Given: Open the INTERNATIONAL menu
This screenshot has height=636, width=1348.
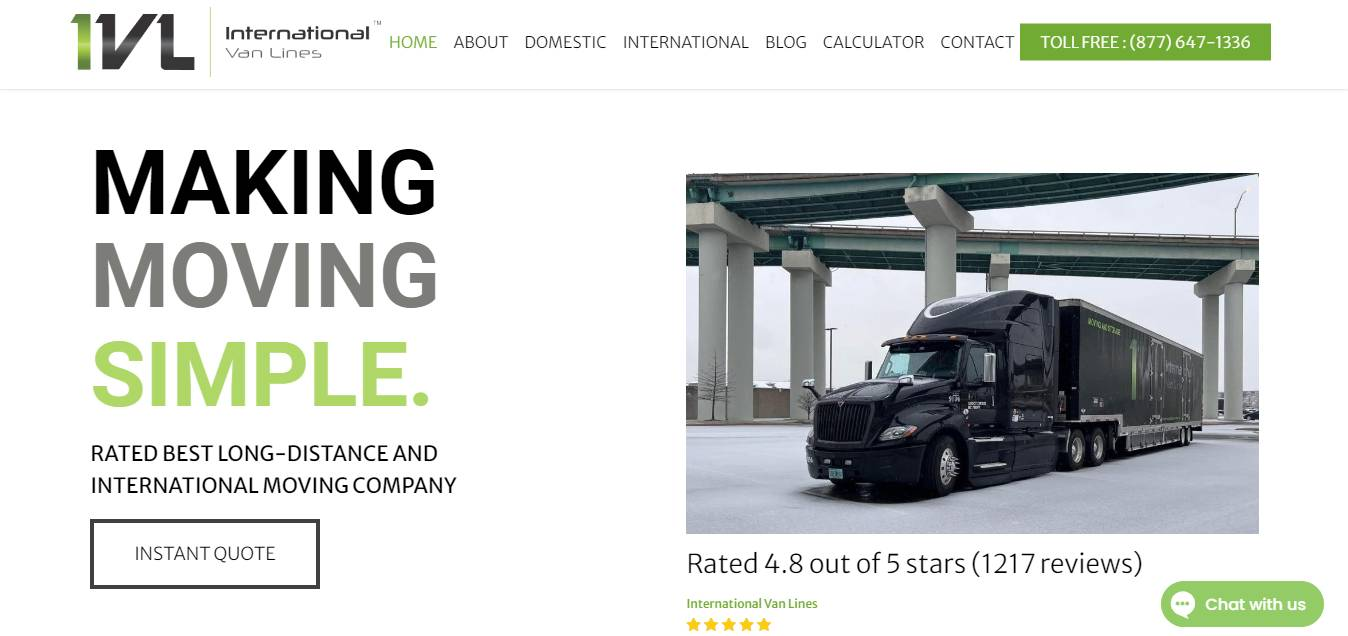Looking at the screenshot, I should point(685,42).
